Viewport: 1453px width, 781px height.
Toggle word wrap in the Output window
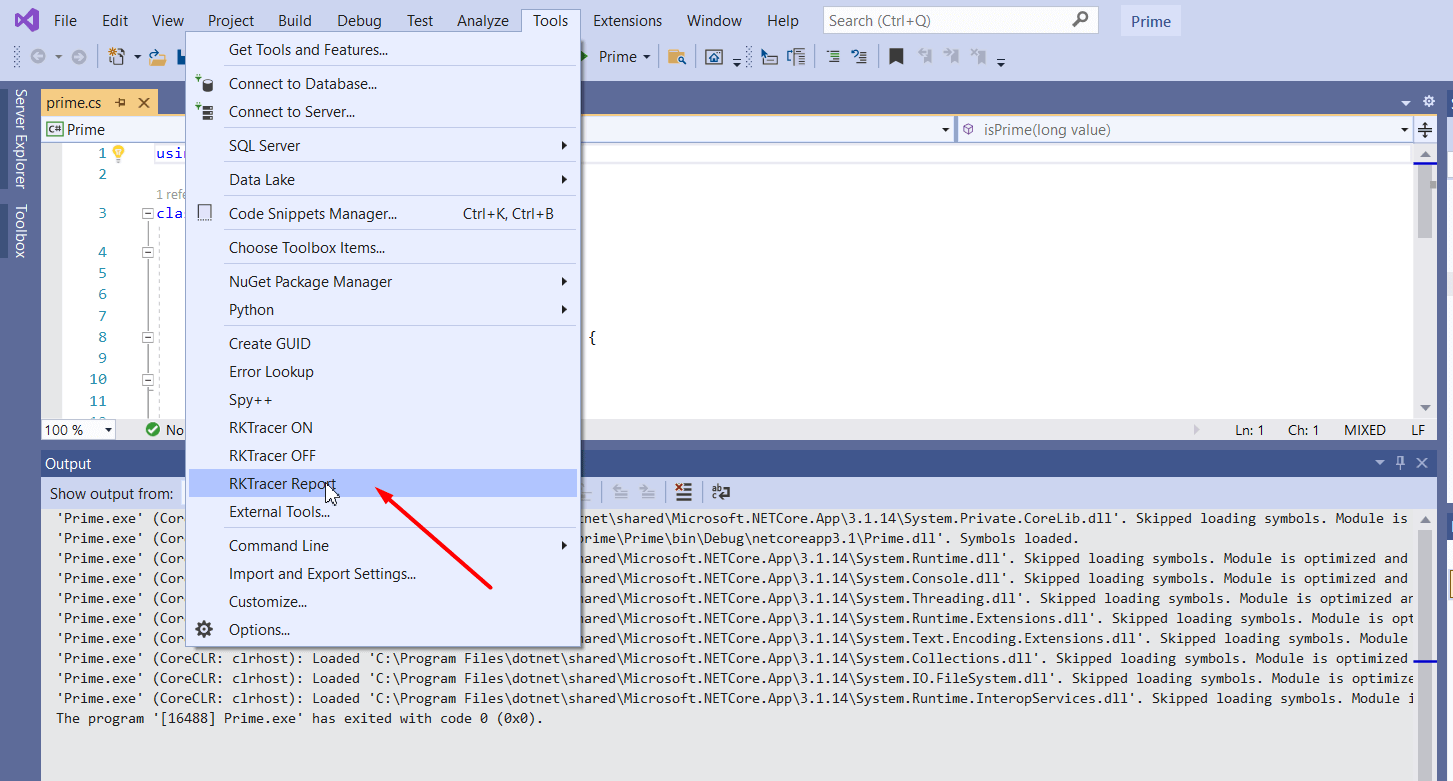point(721,491)
